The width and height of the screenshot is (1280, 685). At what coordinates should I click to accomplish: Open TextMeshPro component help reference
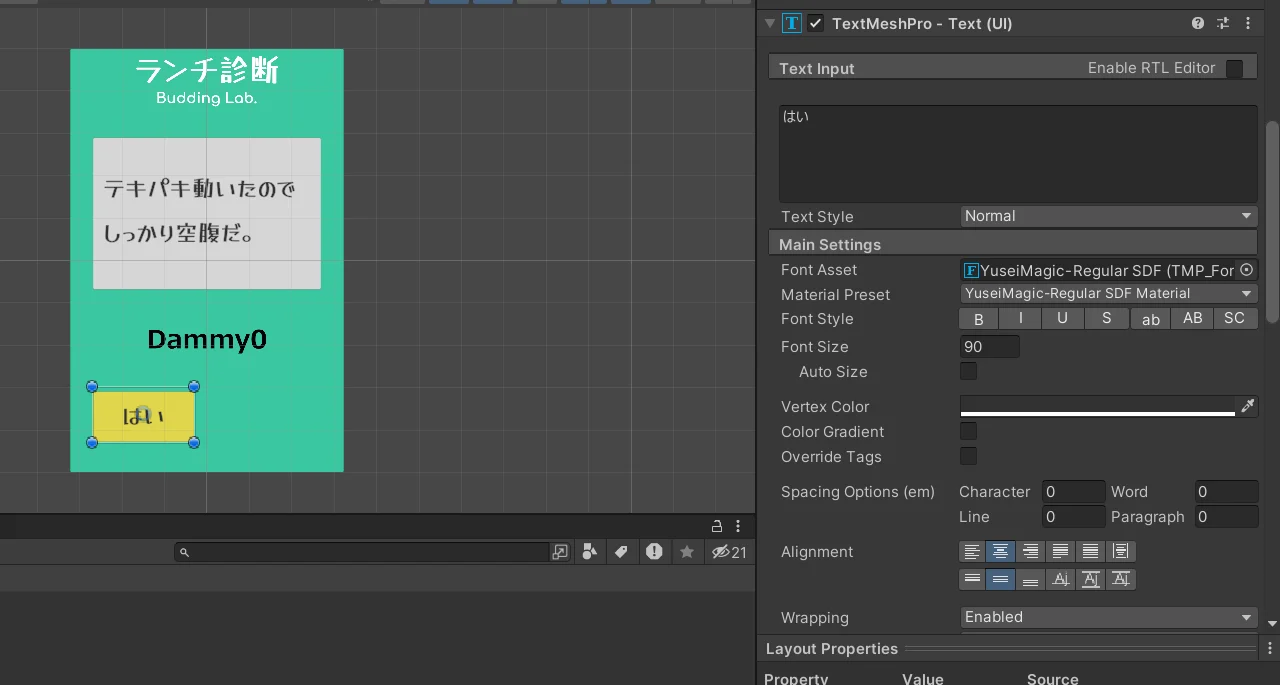pyautogui.click(x=1198, y=23)
